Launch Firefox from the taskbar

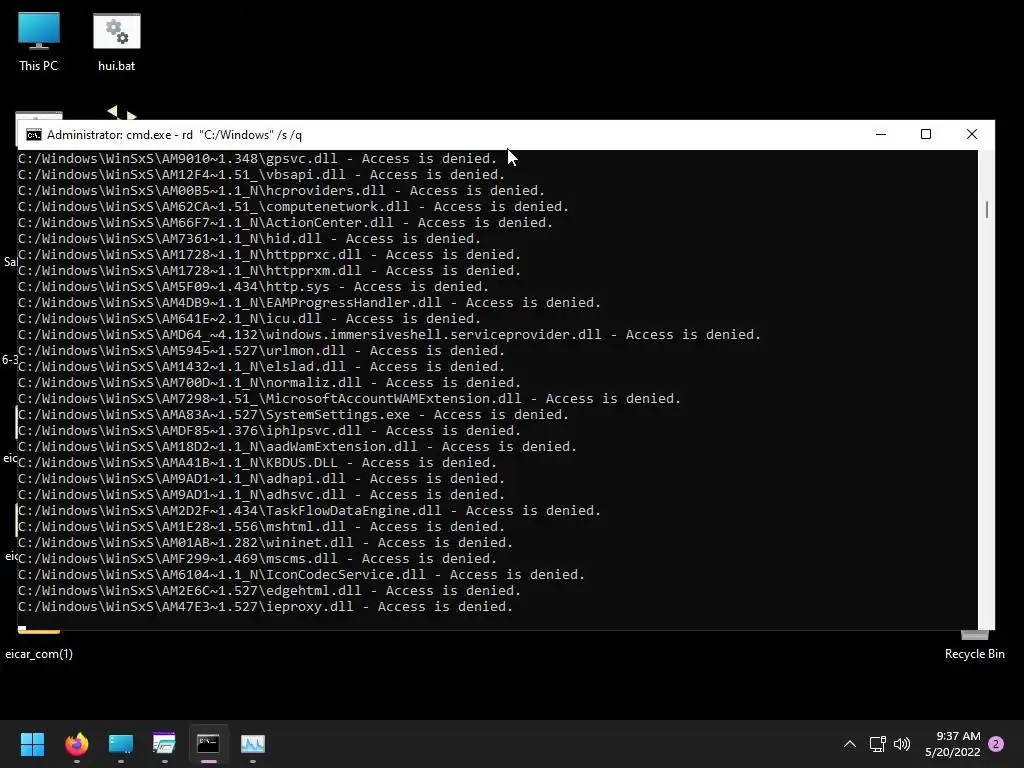coord(76,744)
